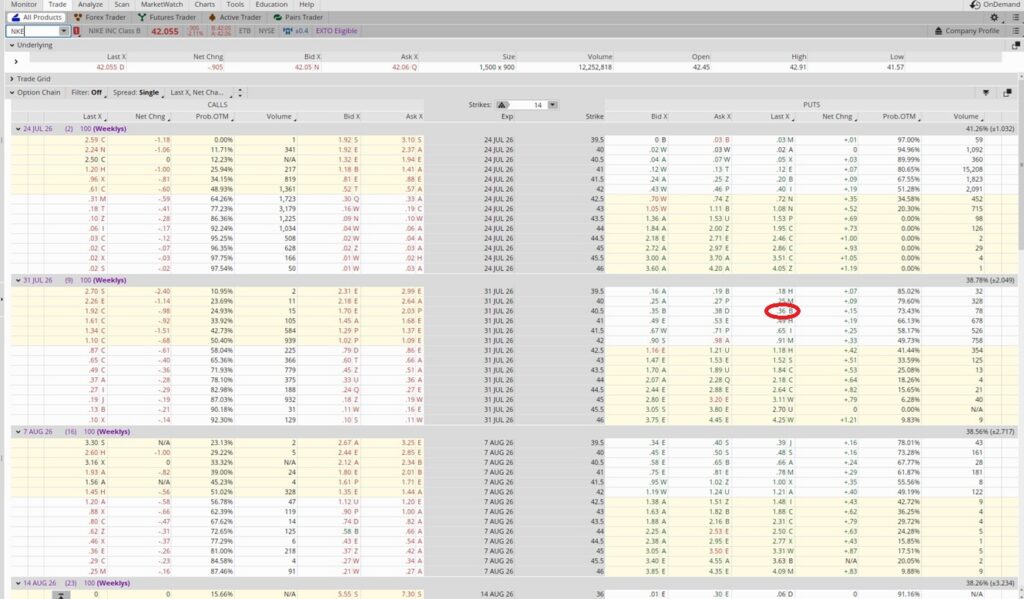Go to the MarketWatch main tab
Screen dimensions: 1024x599
162,5
